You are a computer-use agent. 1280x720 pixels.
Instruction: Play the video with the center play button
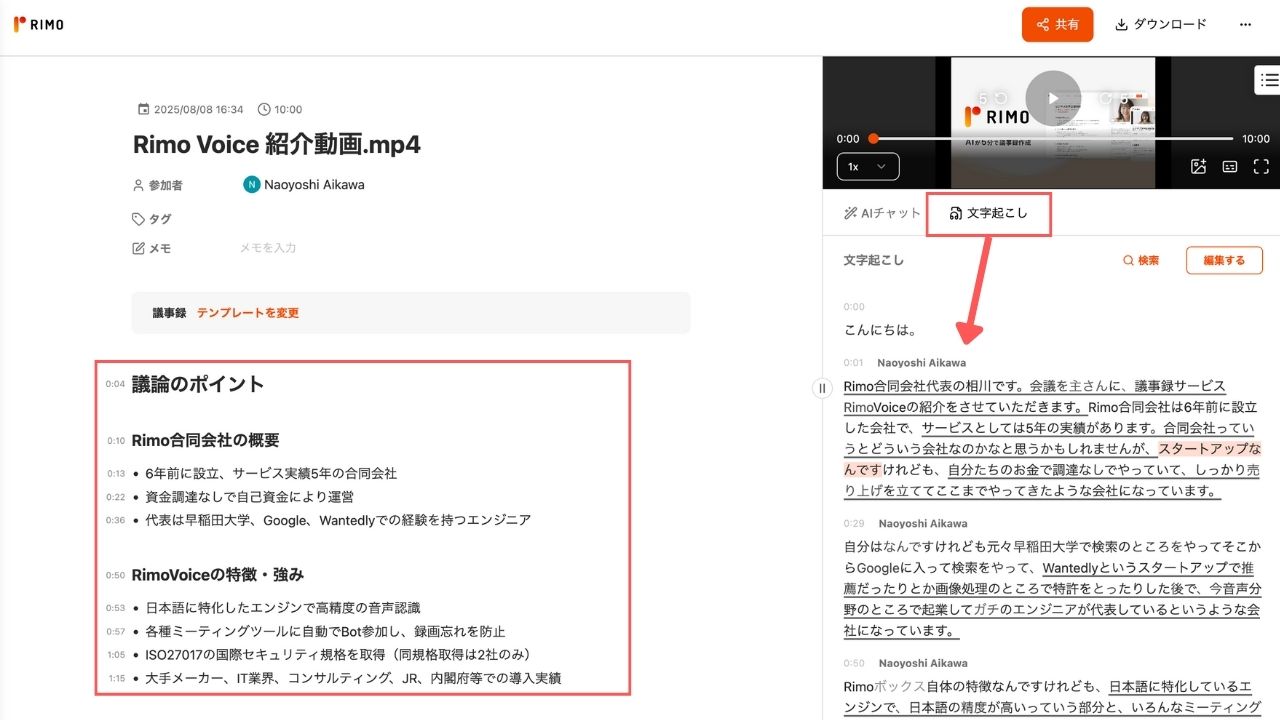coord(1052,98)
